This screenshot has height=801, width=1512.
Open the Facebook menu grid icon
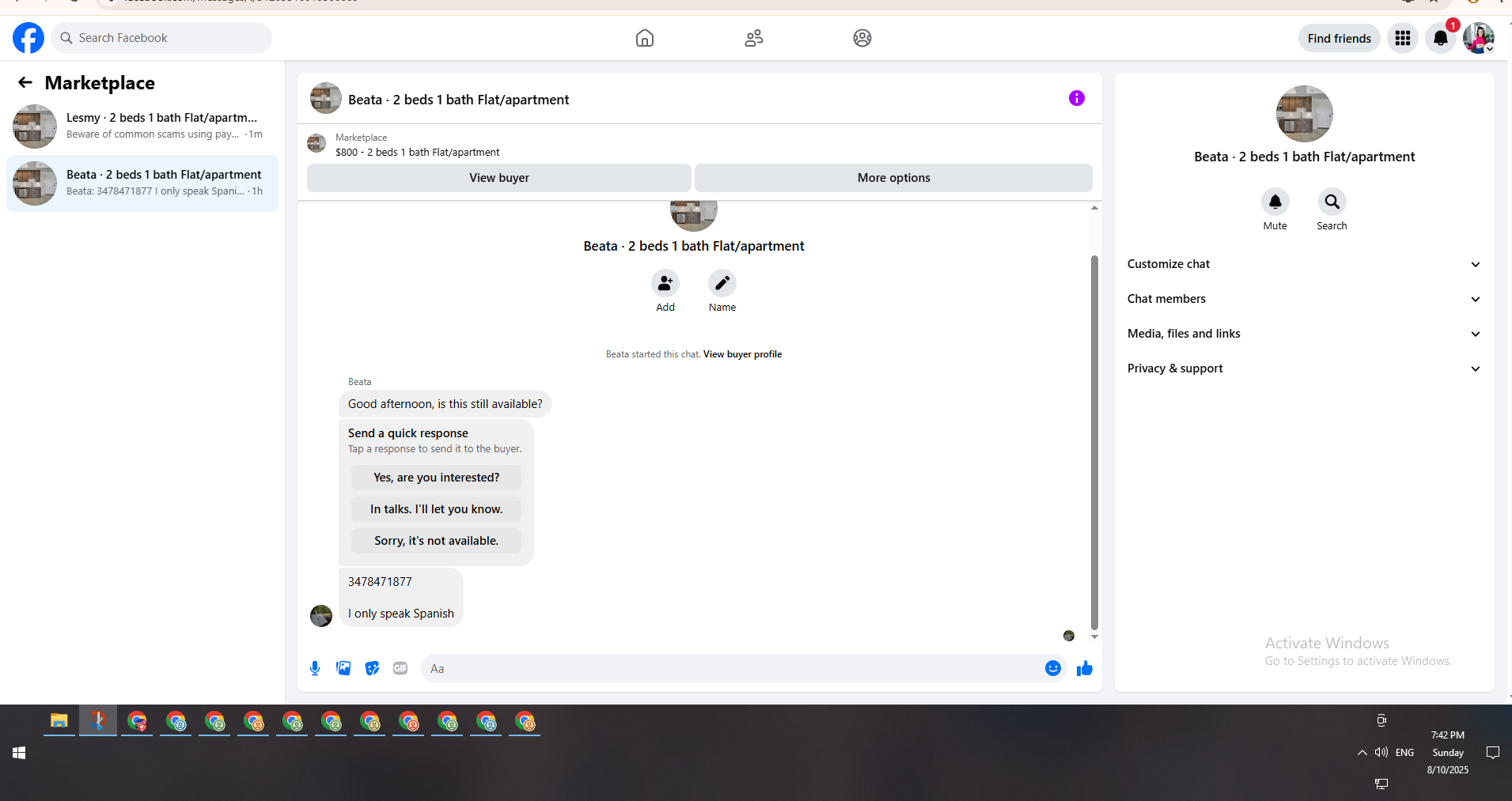[x=1403, y=38]
